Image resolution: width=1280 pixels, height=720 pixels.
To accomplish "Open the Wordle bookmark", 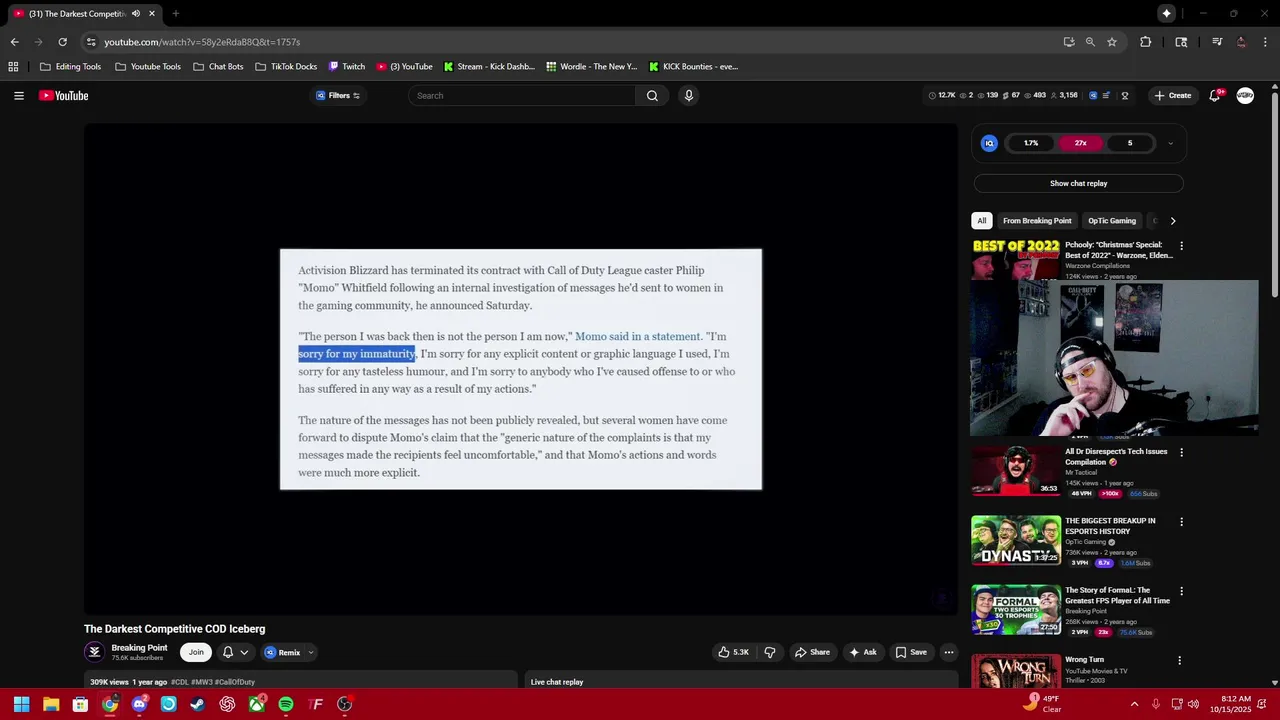I will (x=591, y=67).
